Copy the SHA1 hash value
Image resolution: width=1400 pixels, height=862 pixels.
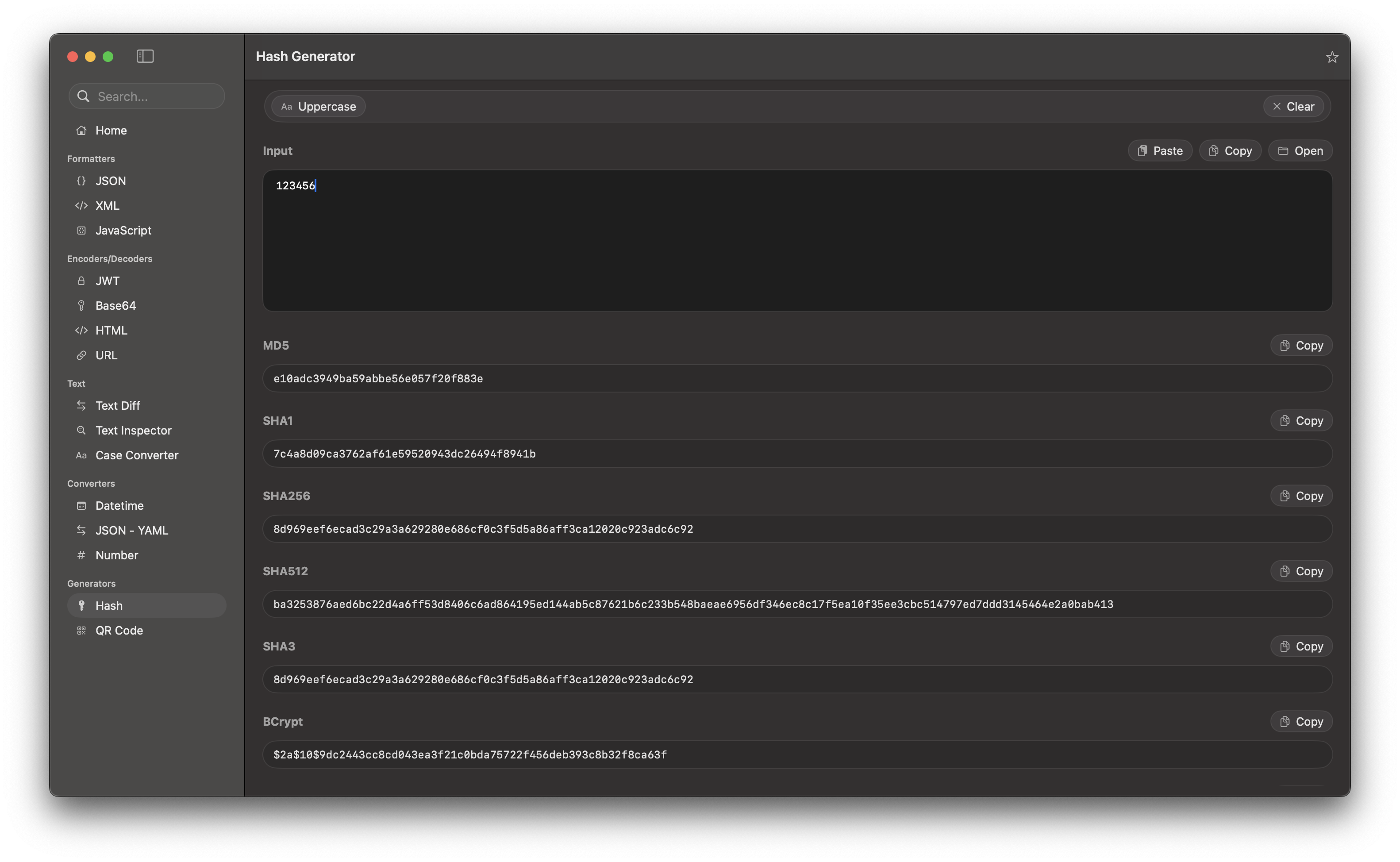1301,421
